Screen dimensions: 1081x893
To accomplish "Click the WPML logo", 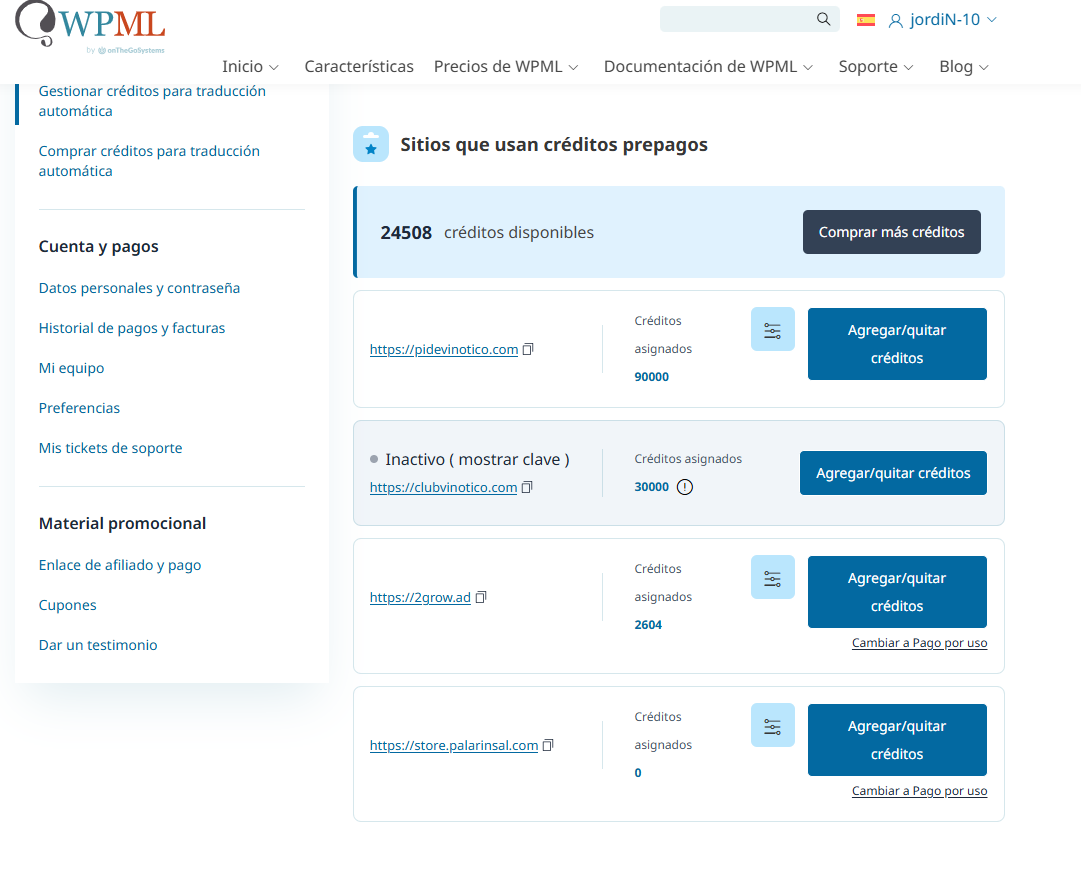I will [90, 28].
